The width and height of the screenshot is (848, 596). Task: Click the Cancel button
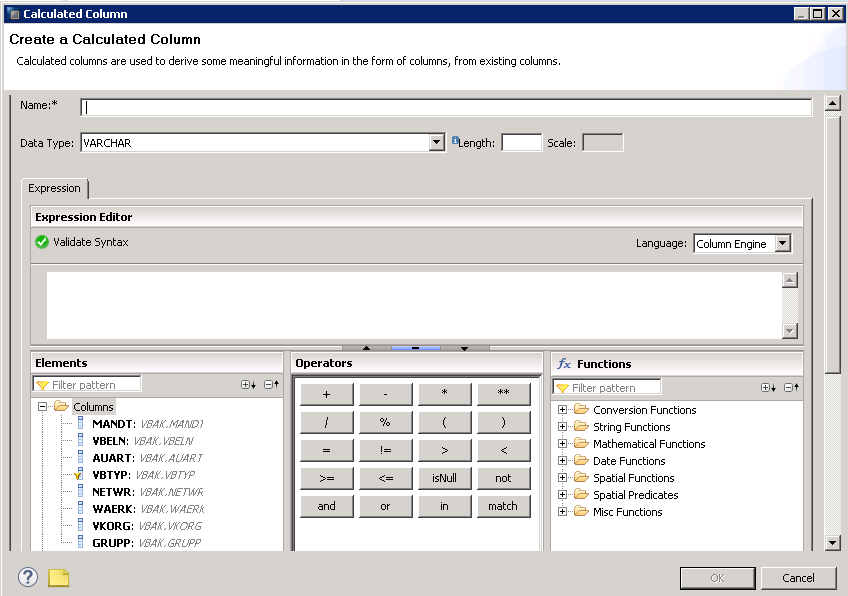(x=798, y=578)
